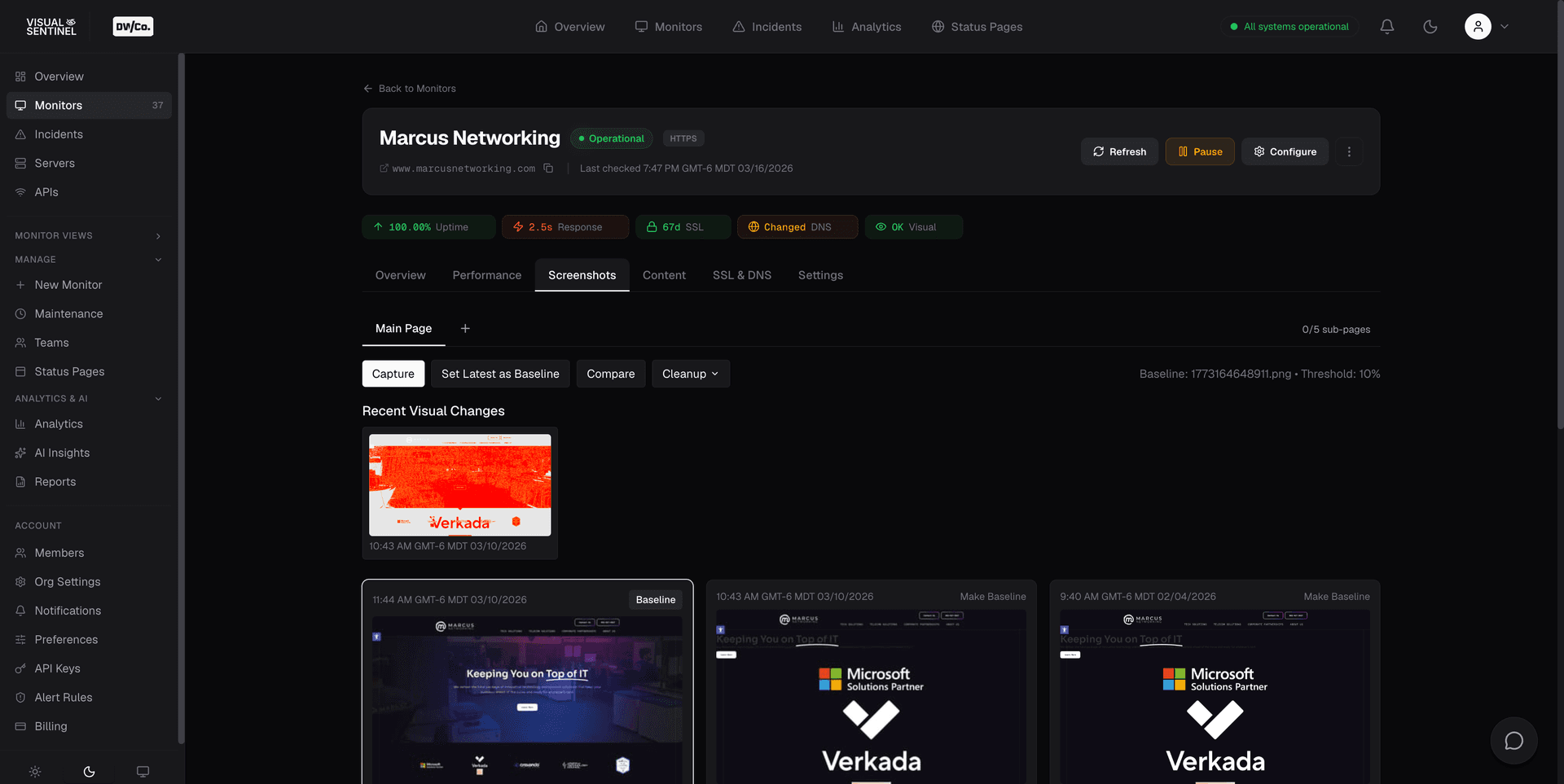Enable dark theme from the sidebar footer moon icon
This screenshot has width=1564, height=784.
click(x=88, y=771)
